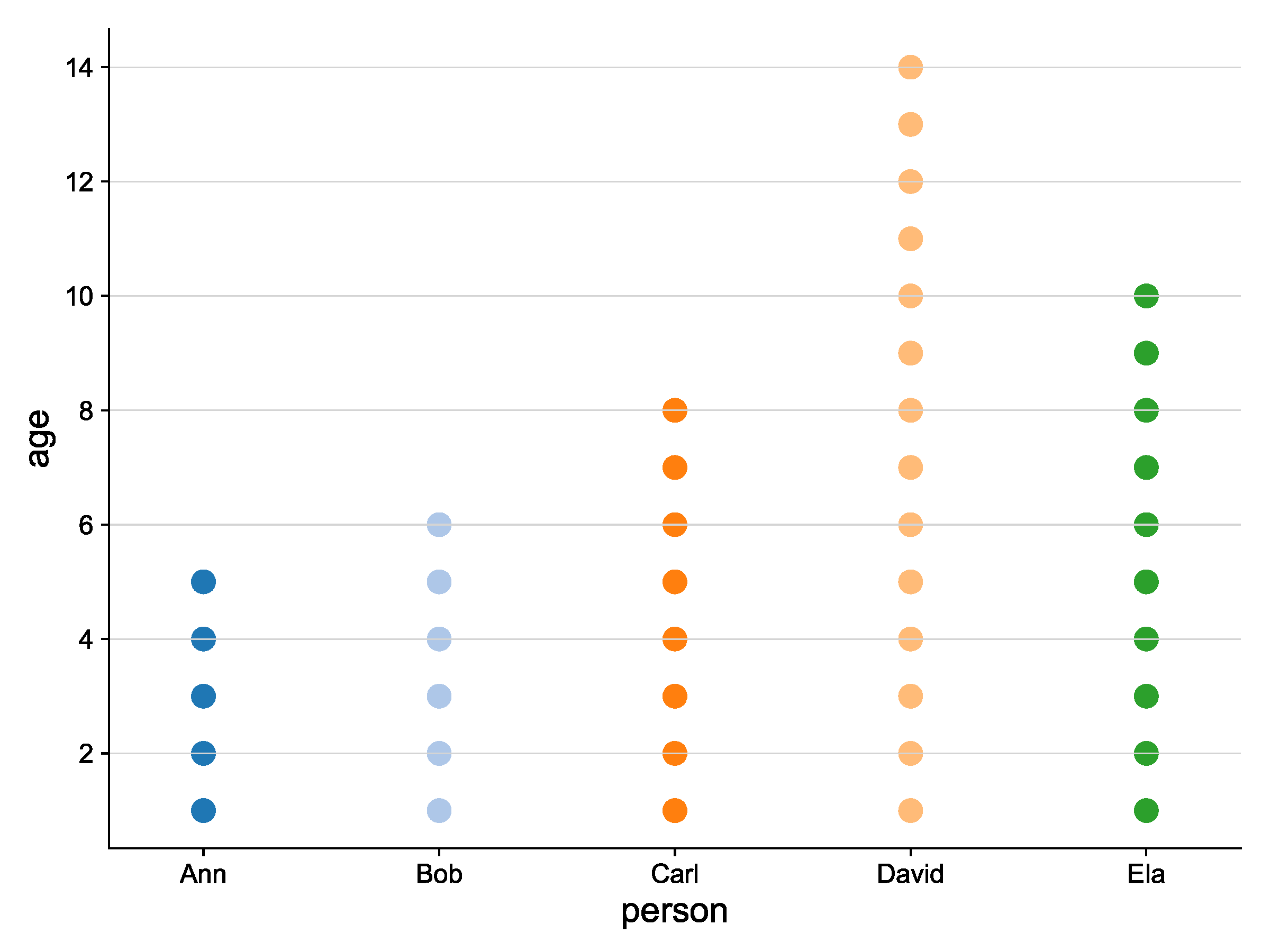Click the age axis title
Image resolution: width=1270 pixels, height=952 pixels.
40,438
